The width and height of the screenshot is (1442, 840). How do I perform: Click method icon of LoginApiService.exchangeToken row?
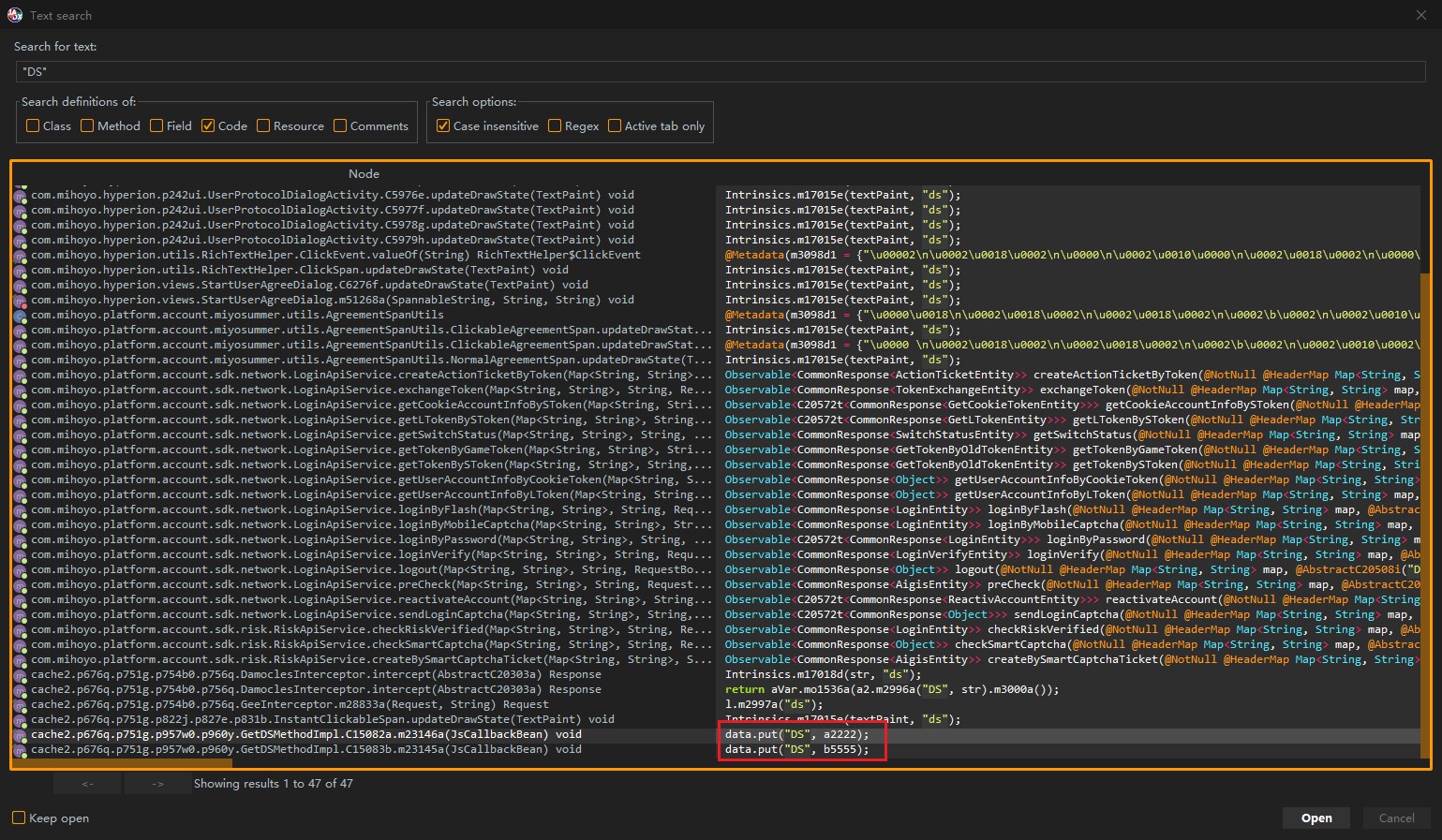(21, 391)
